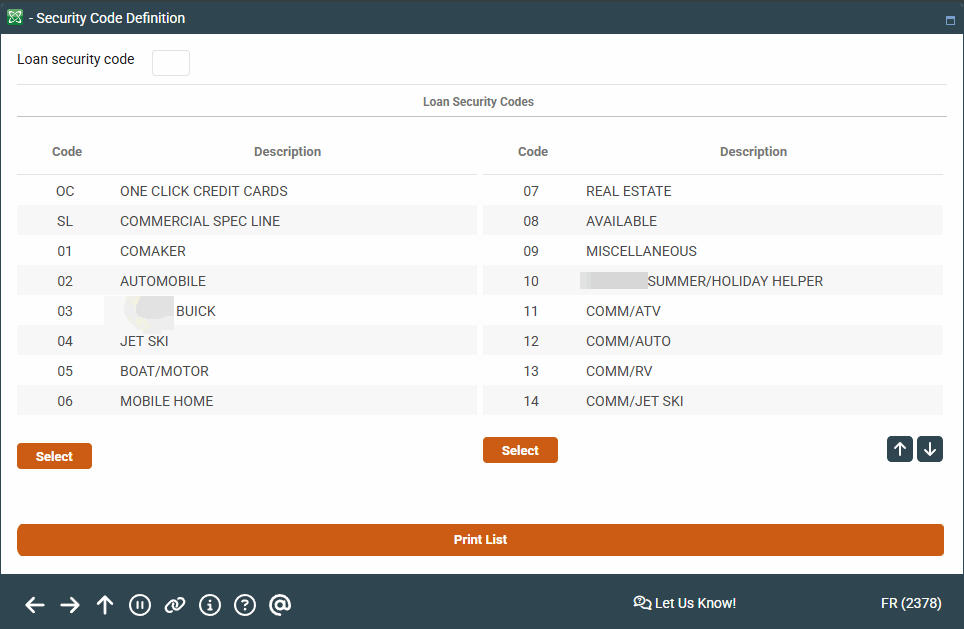
Task: Click the Let Us Know! link
Action: (x=685, y=603)
